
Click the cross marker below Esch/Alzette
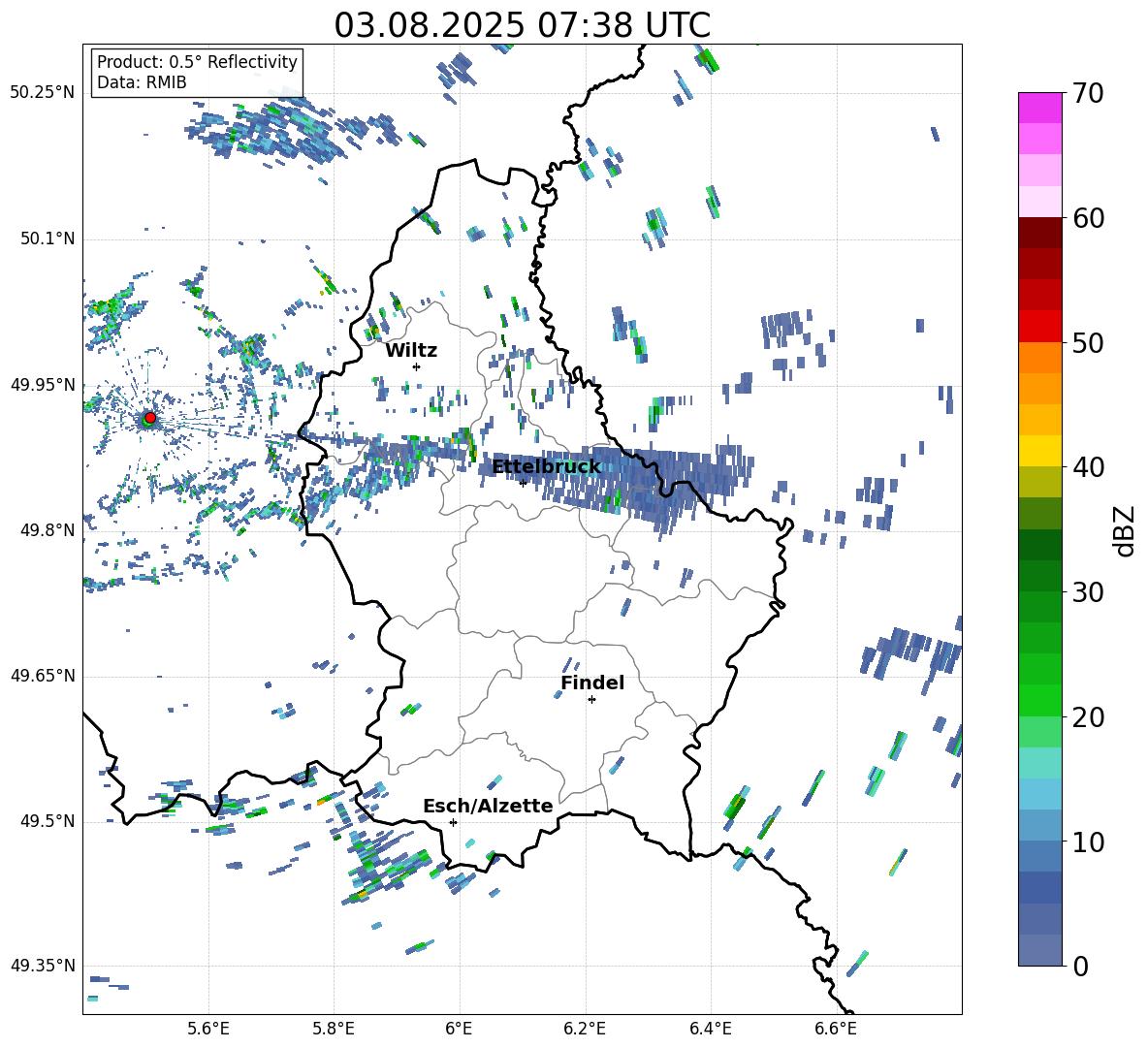pos(453,822)
